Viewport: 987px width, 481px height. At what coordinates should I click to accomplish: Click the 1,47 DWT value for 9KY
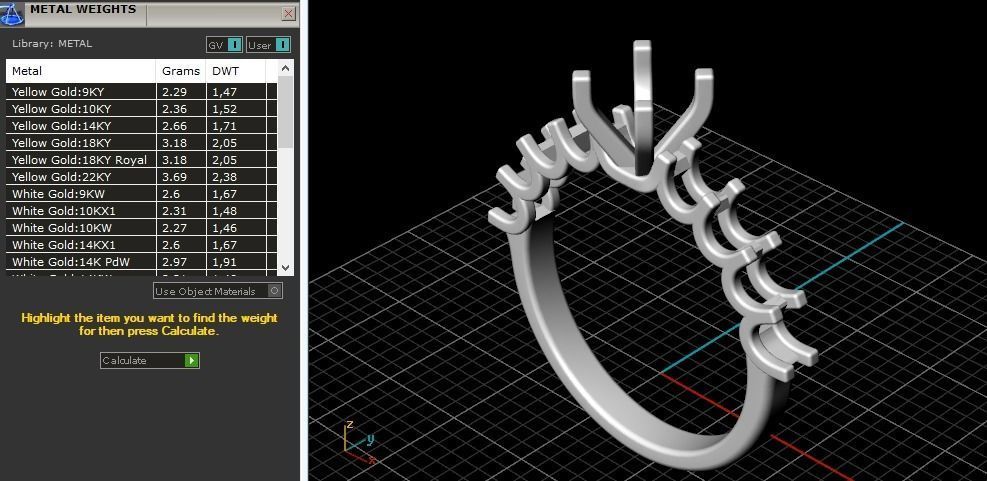[x=225, y=92]
